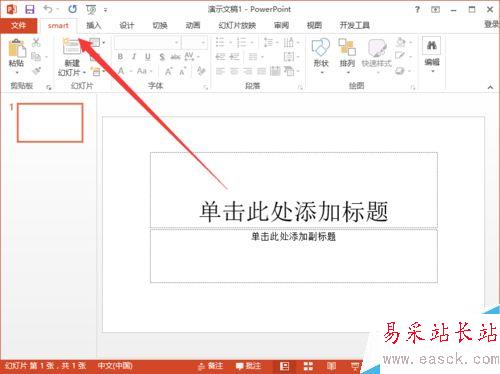This screenshot has height=374, width=500.
Task: Toggle Bold formatting
Action: (x=120, y=57)
